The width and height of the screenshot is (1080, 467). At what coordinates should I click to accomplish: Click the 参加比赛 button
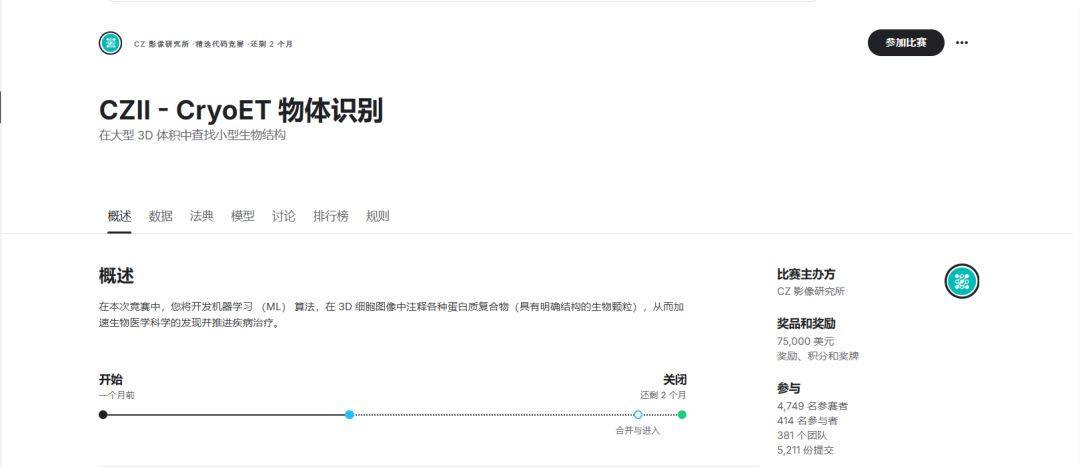tap(906, 43)
